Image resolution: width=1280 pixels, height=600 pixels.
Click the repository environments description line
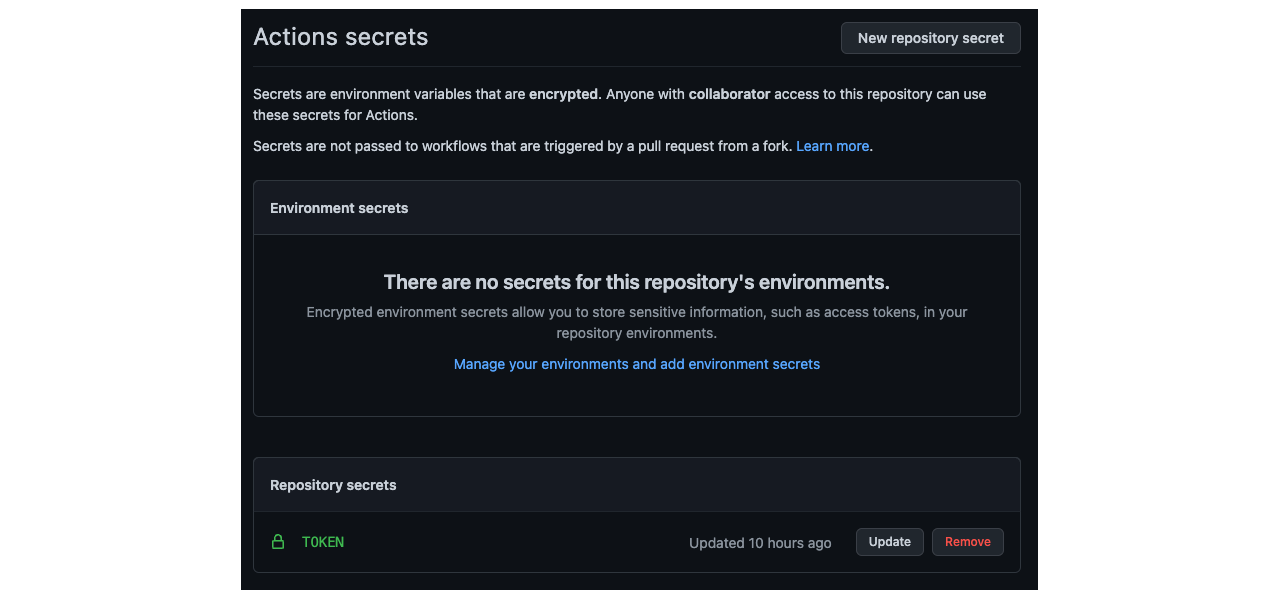click(636, 333)
